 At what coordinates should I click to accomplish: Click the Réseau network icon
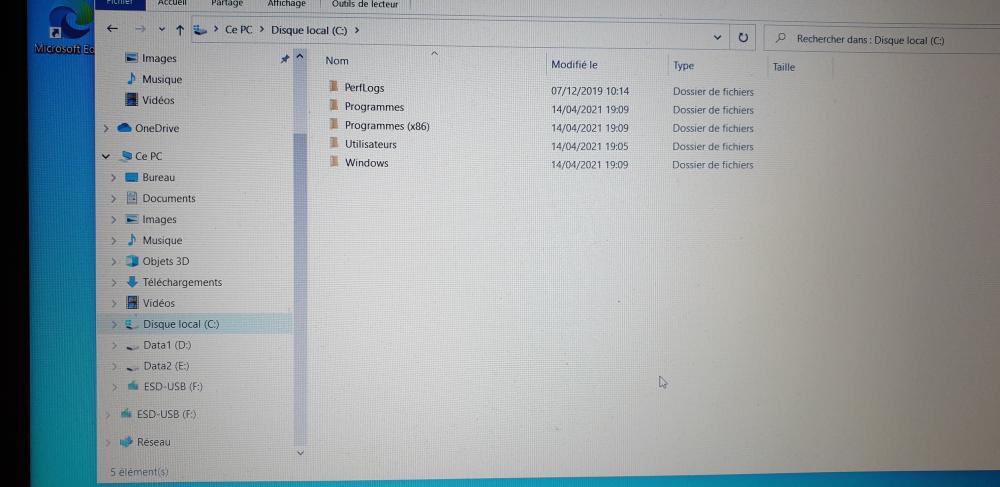pyautogui.click(x=126, y=441)
